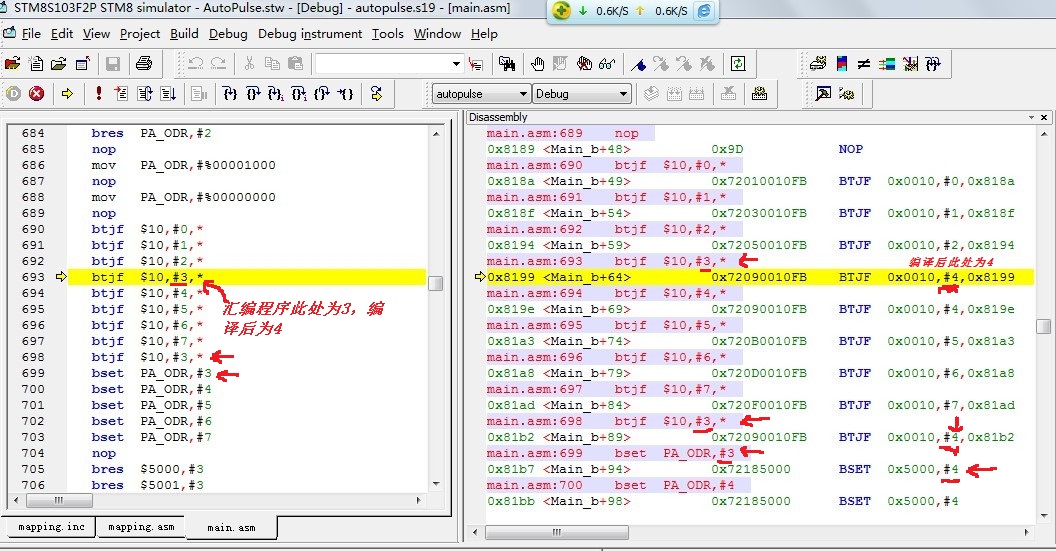Click the hammer window icon
Screen dimensions: 1056x551
(823, 94)
